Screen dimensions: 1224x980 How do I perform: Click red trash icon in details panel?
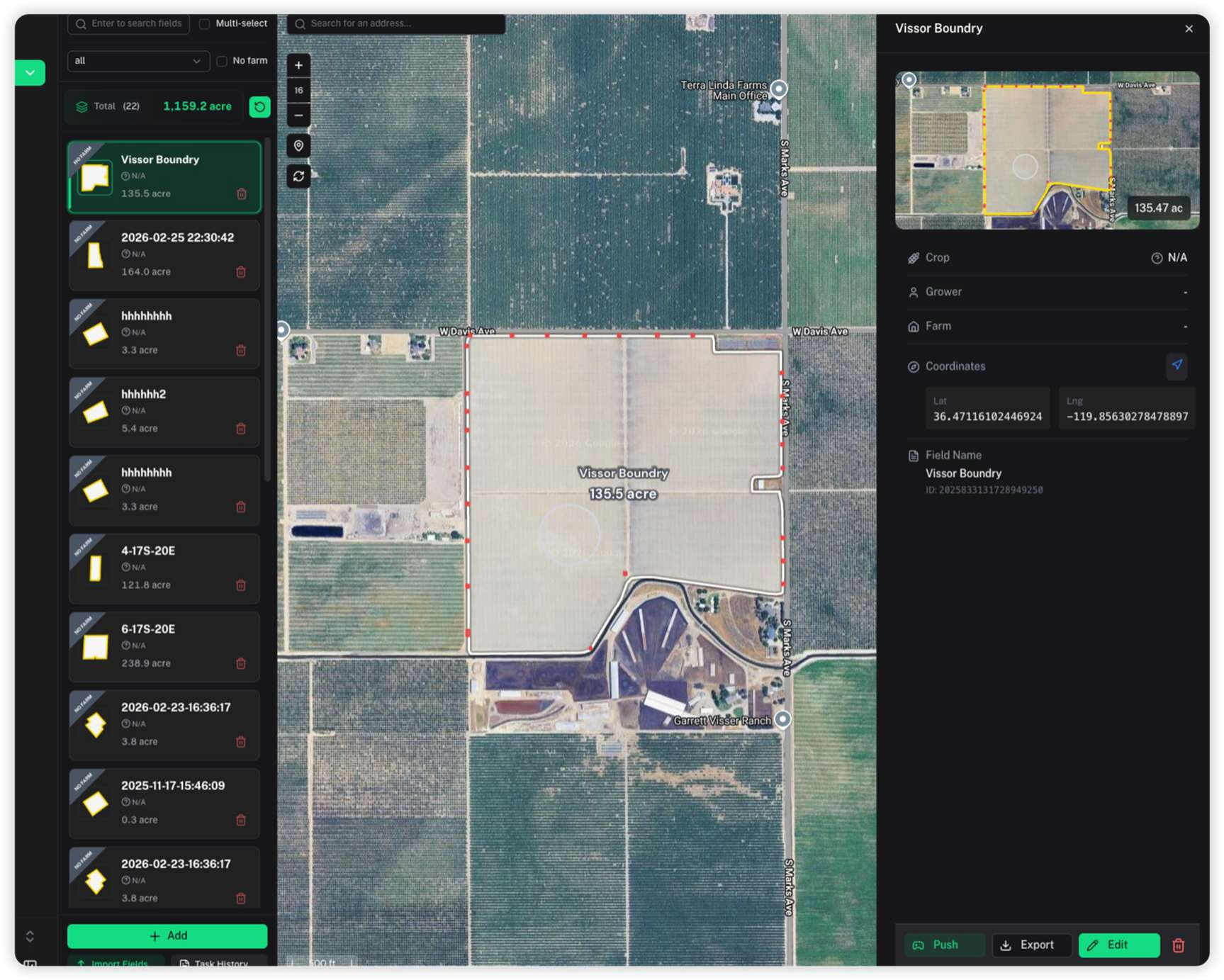1178,945
